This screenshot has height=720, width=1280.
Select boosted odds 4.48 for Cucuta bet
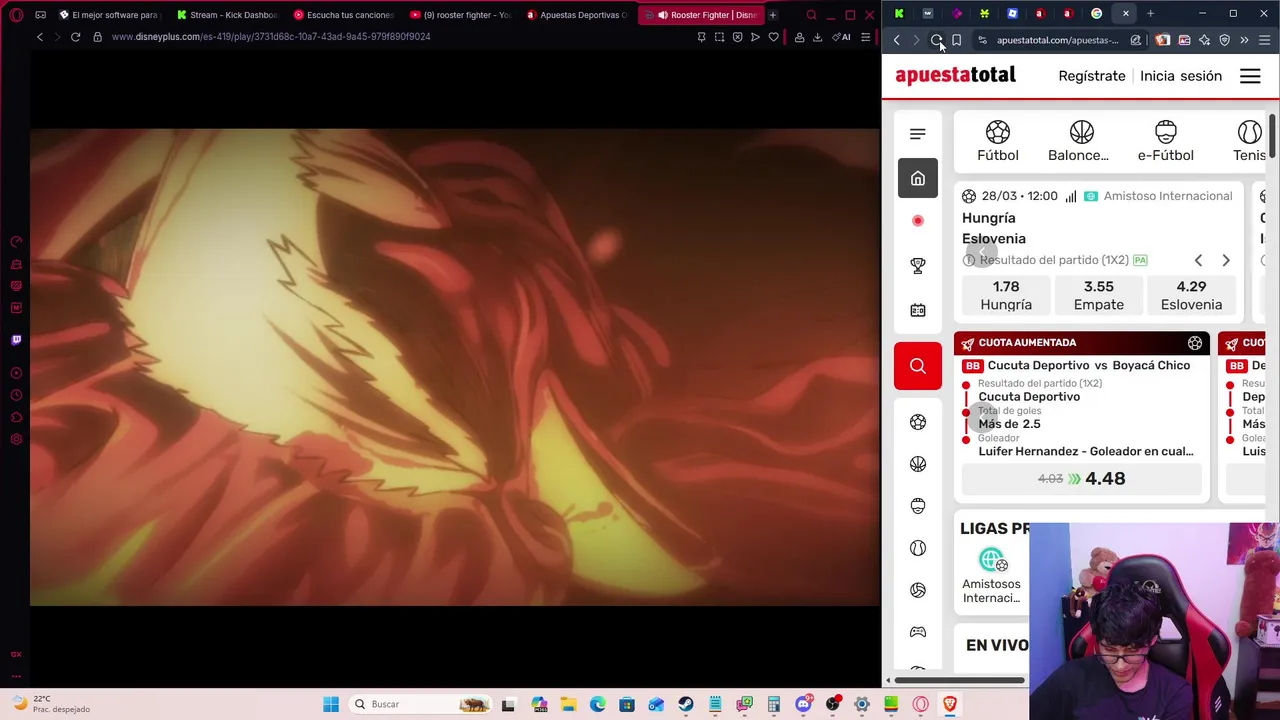(x=1081, y=479)
